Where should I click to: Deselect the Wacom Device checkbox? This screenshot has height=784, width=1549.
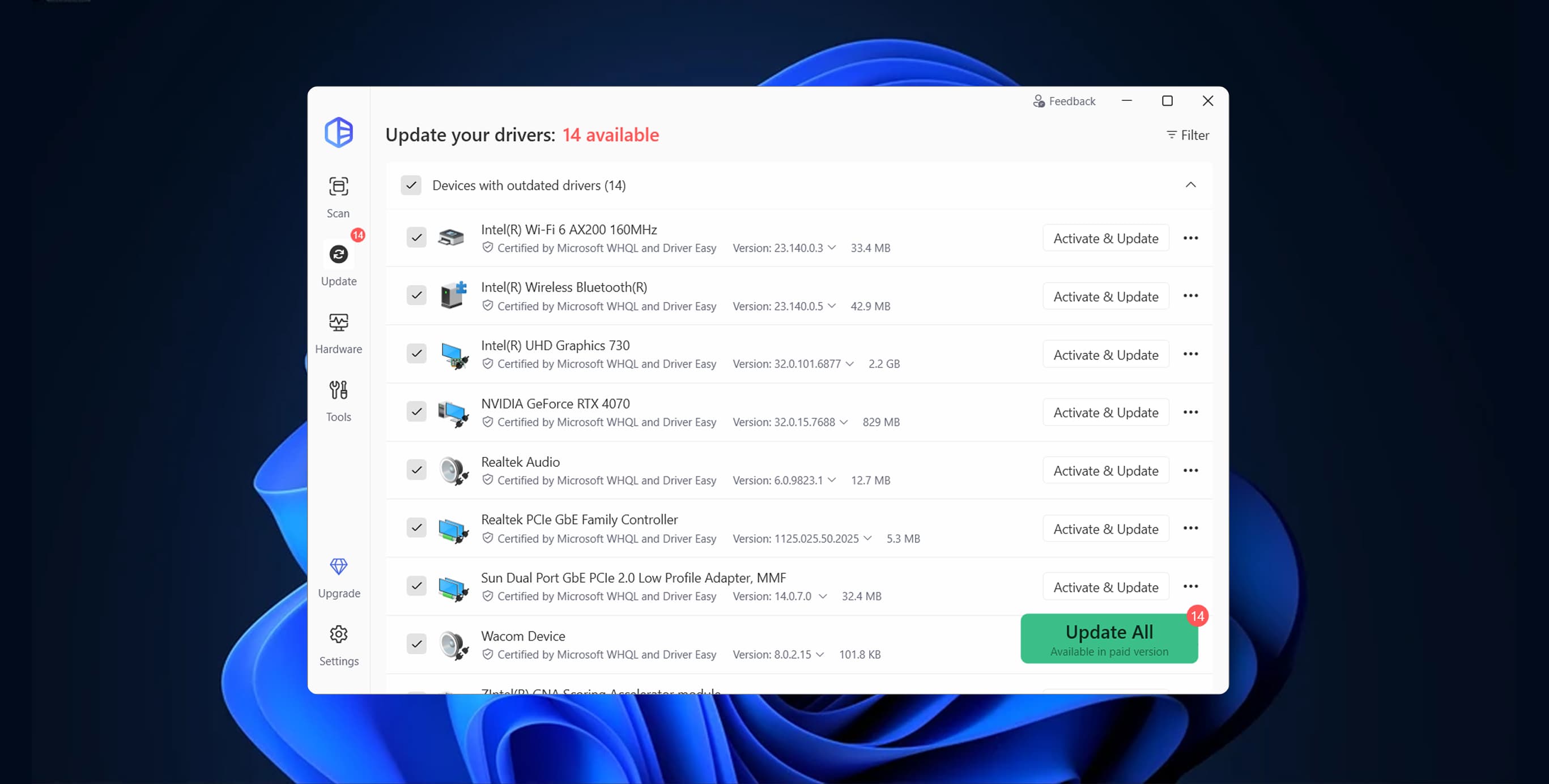point(416,644)
